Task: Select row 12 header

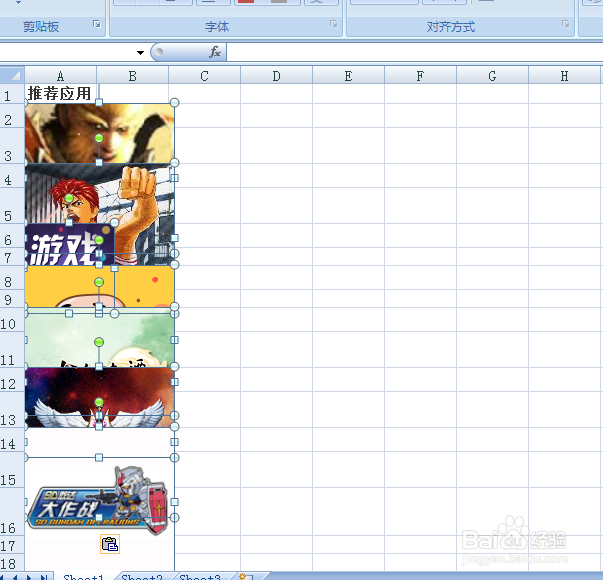Action: coord(12,380)
